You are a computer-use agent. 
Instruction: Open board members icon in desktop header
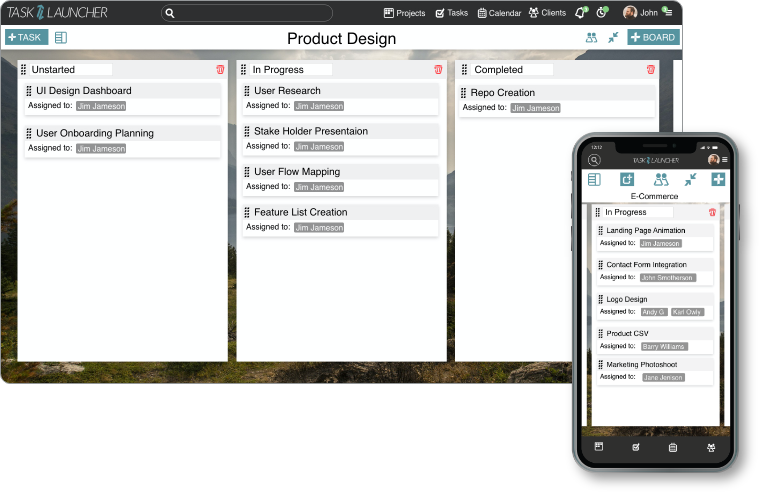coord(591,38)
